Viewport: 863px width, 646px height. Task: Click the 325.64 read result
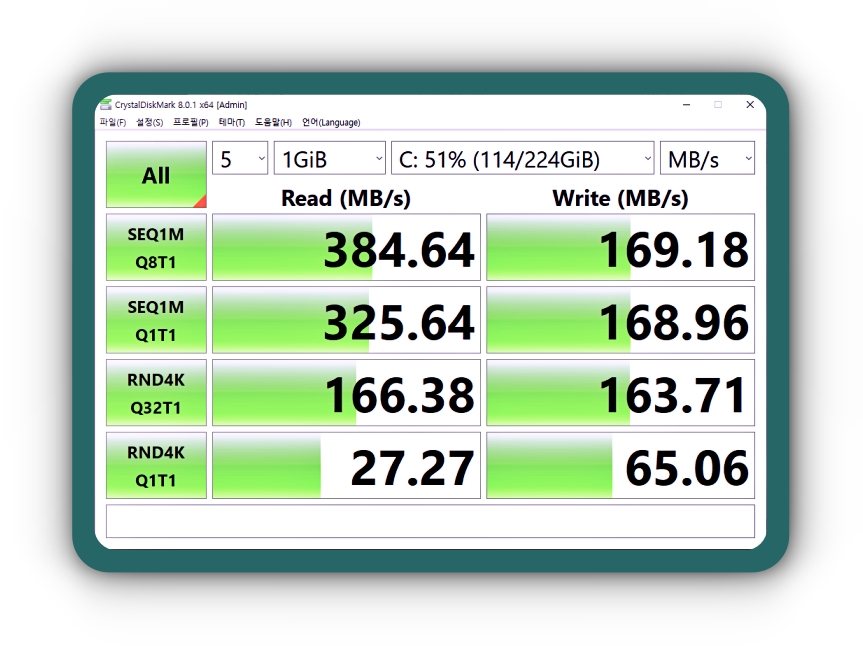(346, 320)
